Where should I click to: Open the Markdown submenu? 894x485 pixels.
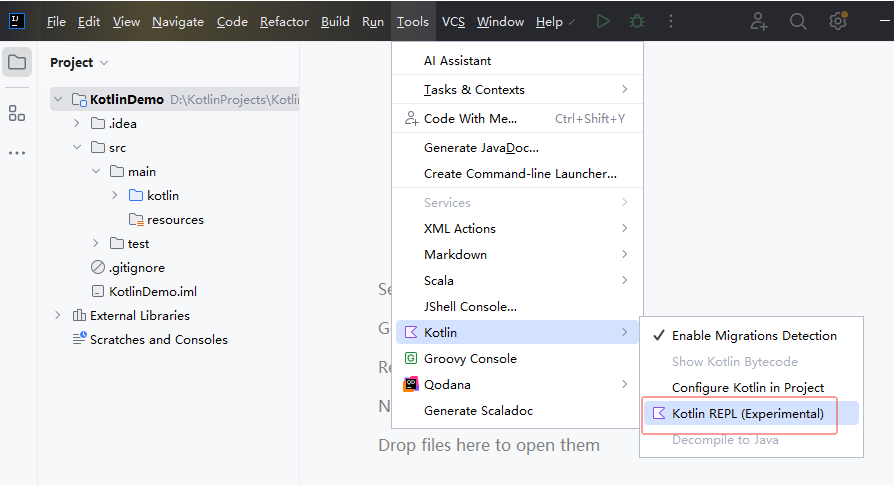pos(517,254)
